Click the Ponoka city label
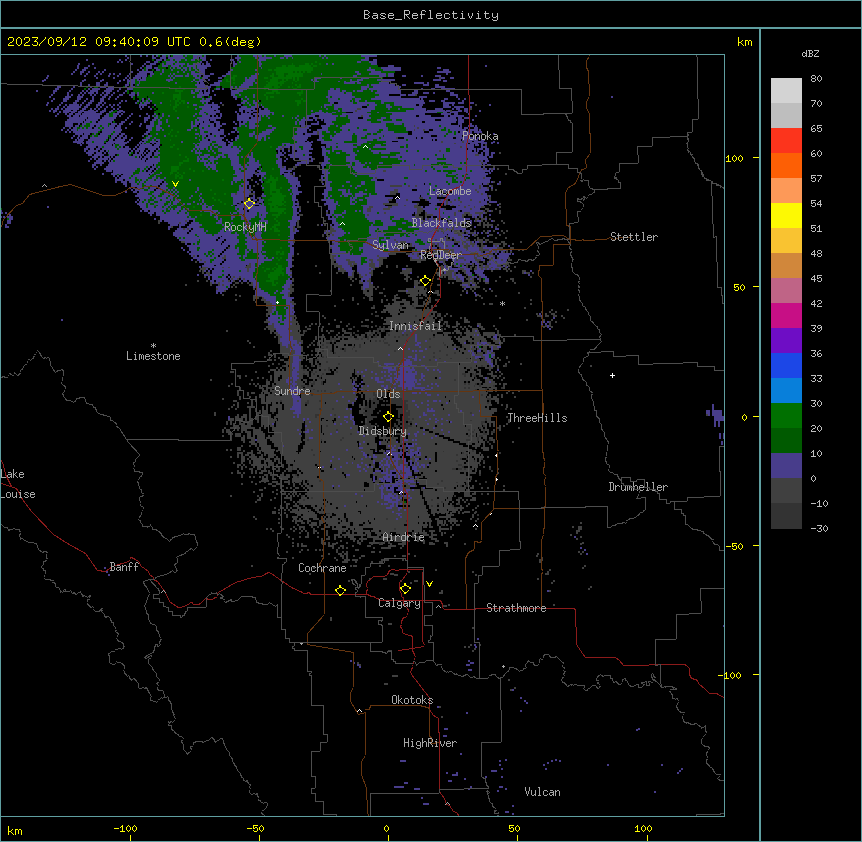Screen dimensions: 862x842 point(480,136)
